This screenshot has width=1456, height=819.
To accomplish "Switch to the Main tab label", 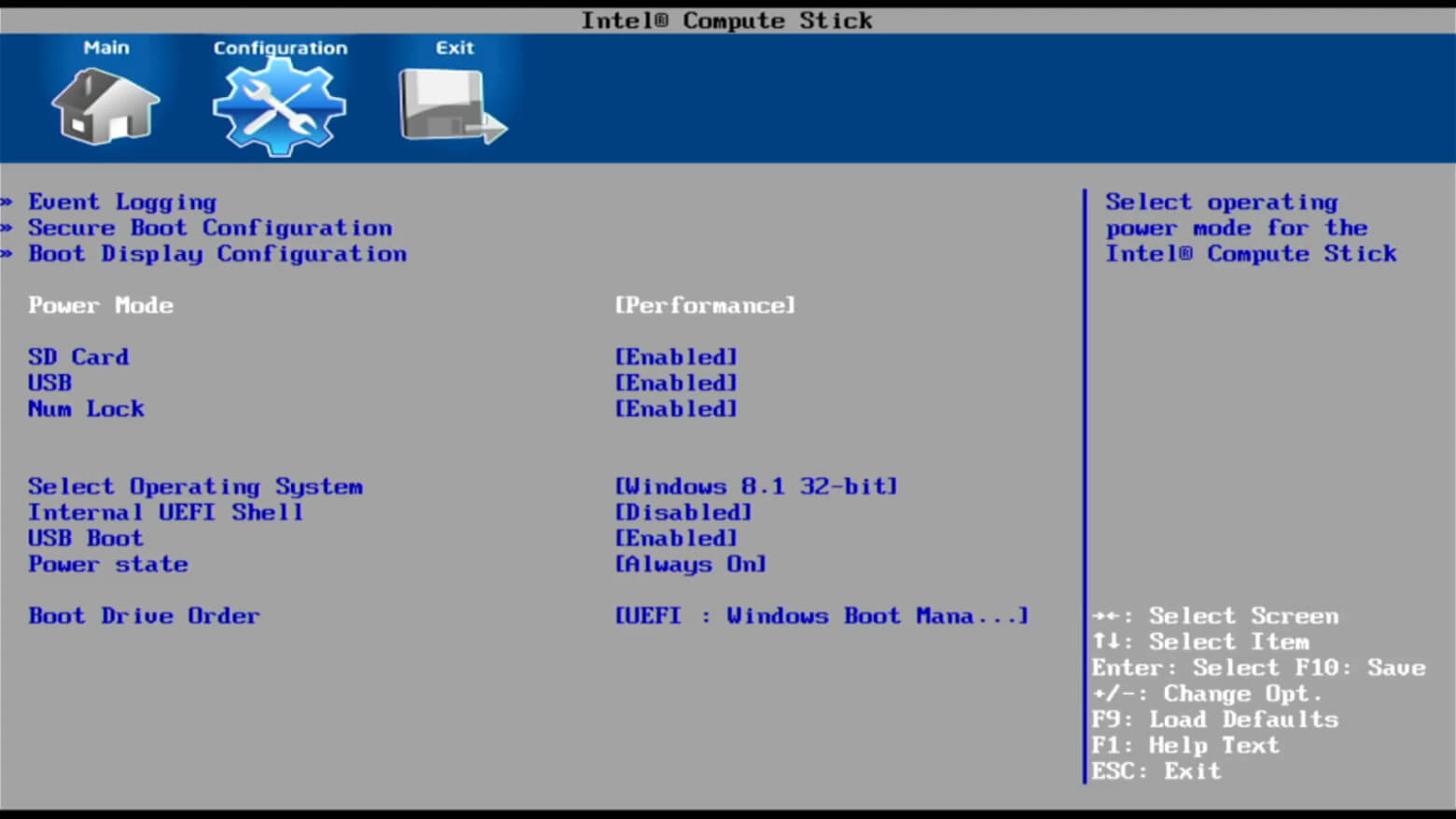I will coord(106,48).
